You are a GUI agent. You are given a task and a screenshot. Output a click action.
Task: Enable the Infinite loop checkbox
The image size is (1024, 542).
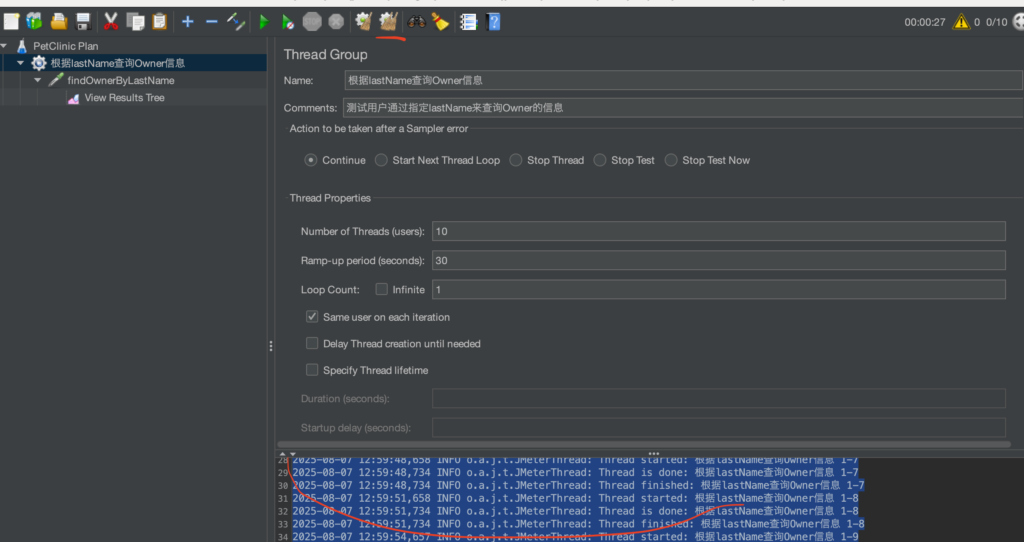[381, 289]
